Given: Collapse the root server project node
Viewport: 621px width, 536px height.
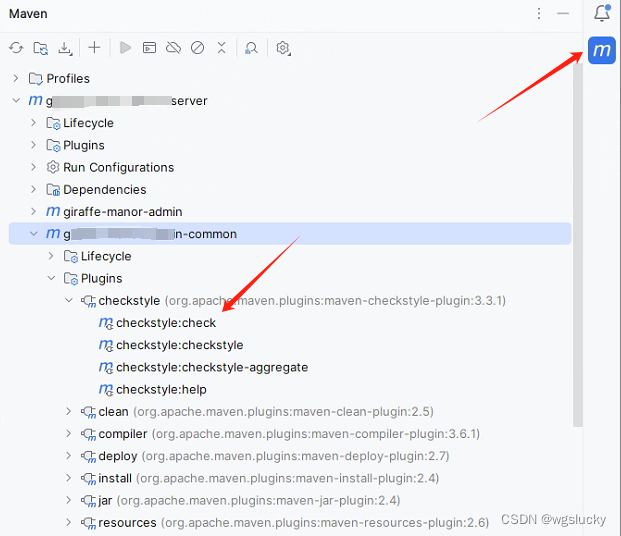Looking at the screenshot, I should [16, 101].
